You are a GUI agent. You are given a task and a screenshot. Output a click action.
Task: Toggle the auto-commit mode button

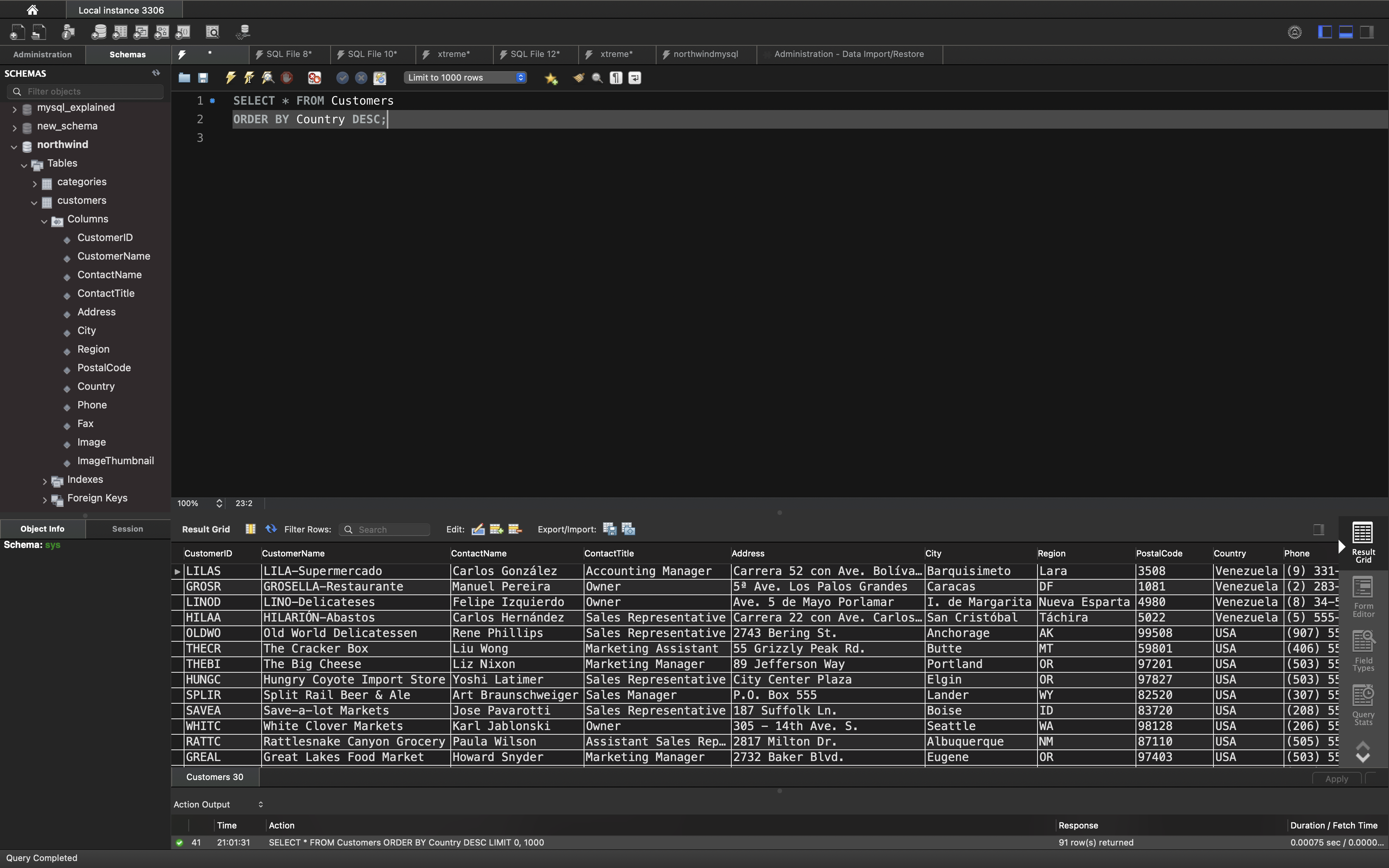coord(380,77)
